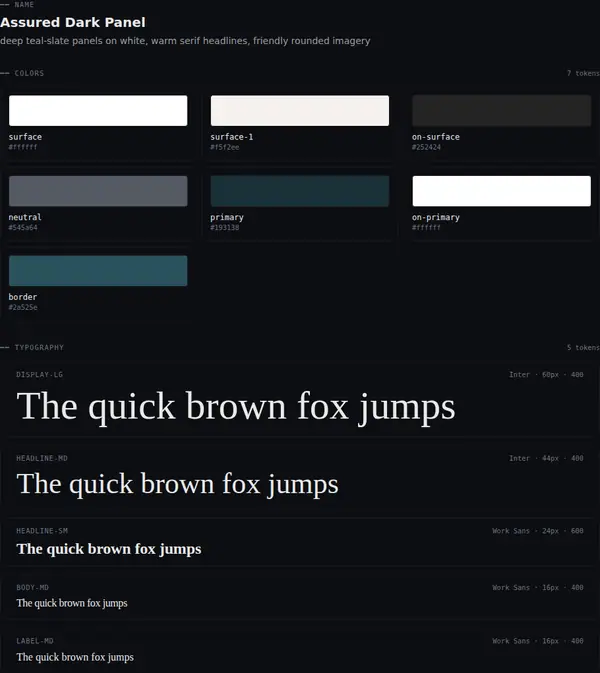Screen dimensions: 600x673
Task: Click the "border" token name
Action: (23, 297)
